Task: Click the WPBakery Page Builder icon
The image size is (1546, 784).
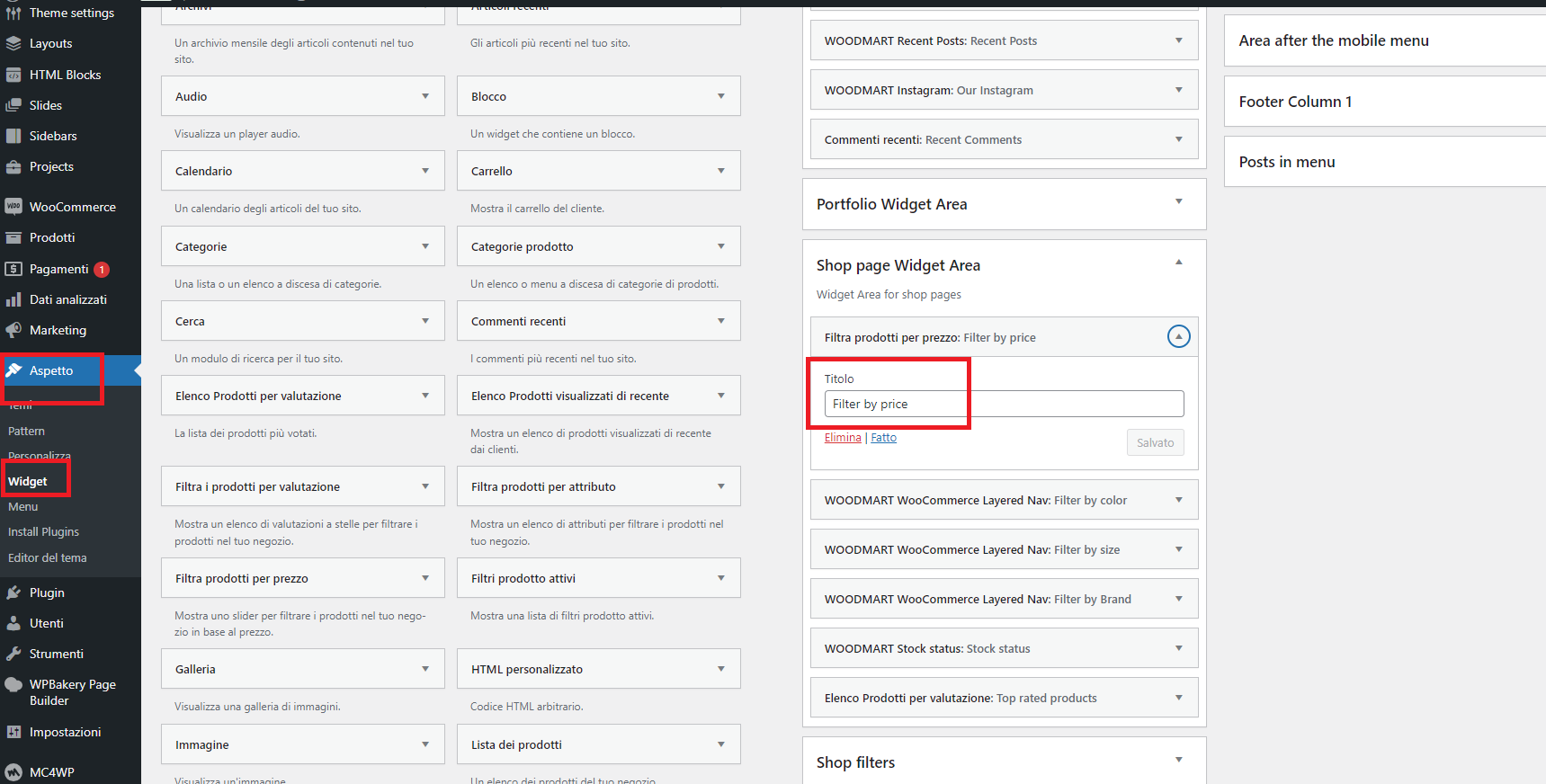Action: (x=13, y=684)
